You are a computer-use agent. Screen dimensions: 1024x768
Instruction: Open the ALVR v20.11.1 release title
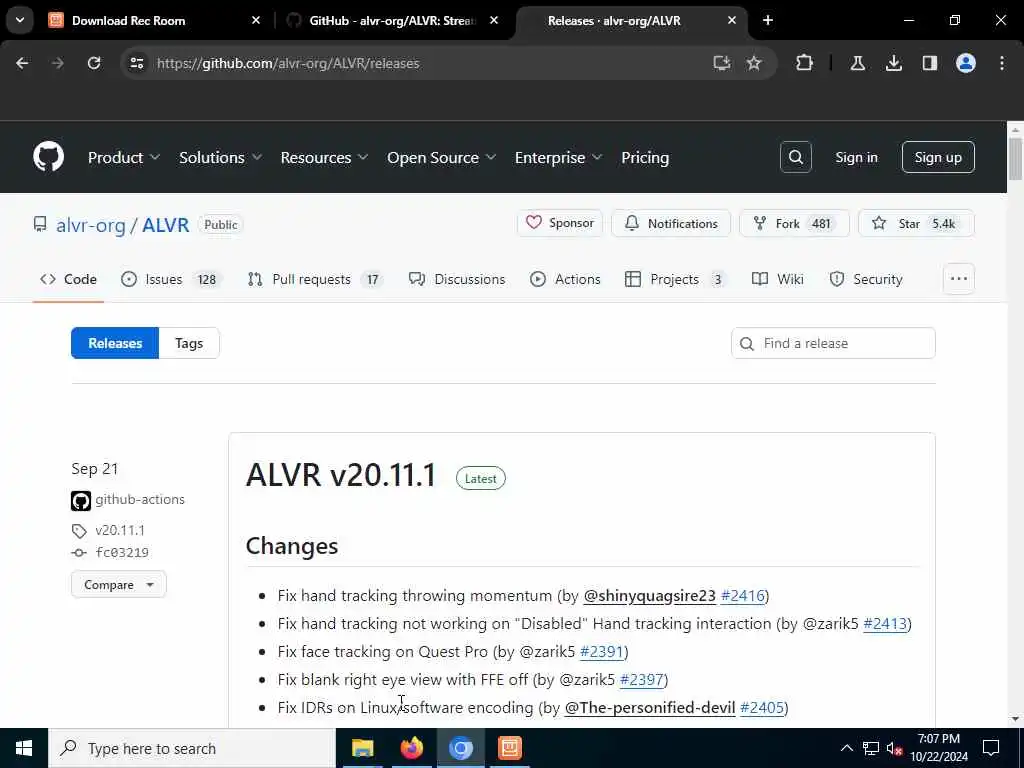pos(341,475)
